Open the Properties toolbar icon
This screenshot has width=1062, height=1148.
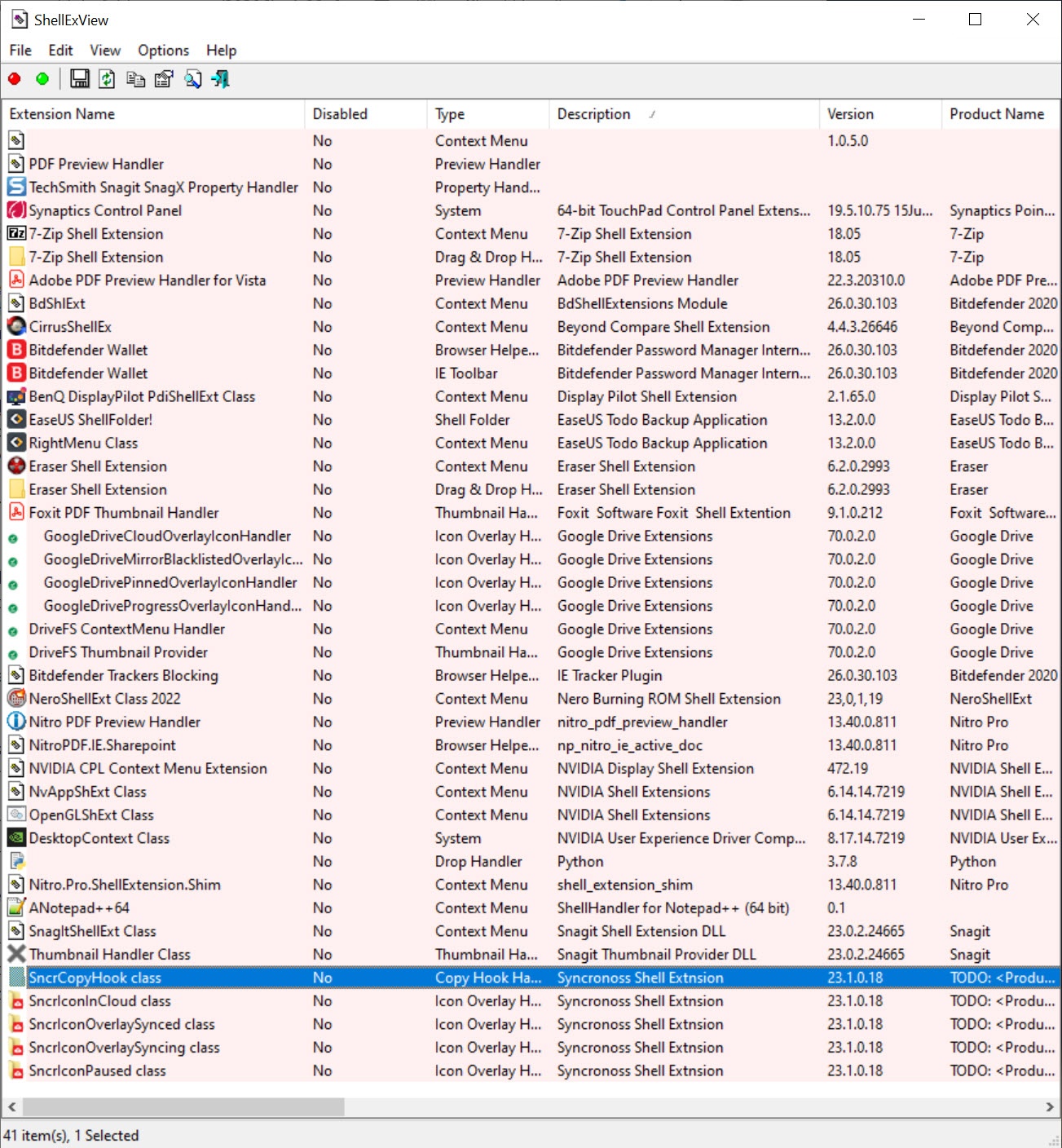point(164,78)
